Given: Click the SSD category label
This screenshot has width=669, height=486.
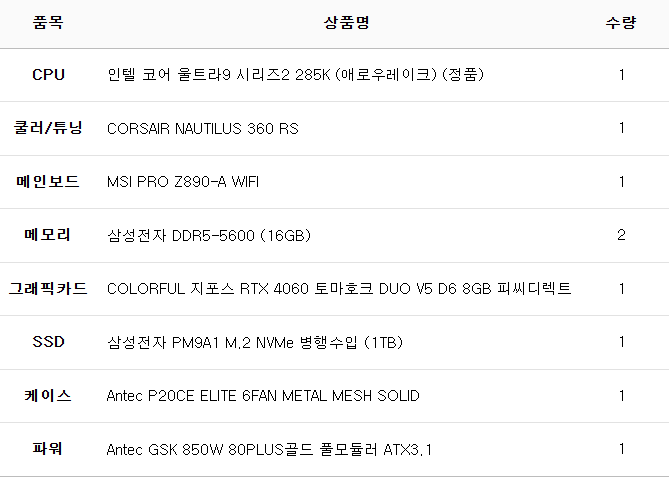Looking at the screenshot, I should [48, 342].
